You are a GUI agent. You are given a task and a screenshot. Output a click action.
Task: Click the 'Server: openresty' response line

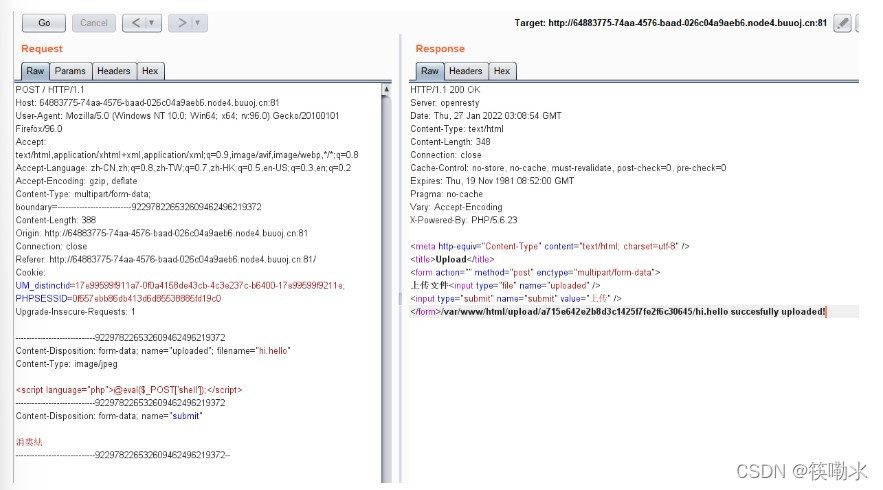(444, 103)
